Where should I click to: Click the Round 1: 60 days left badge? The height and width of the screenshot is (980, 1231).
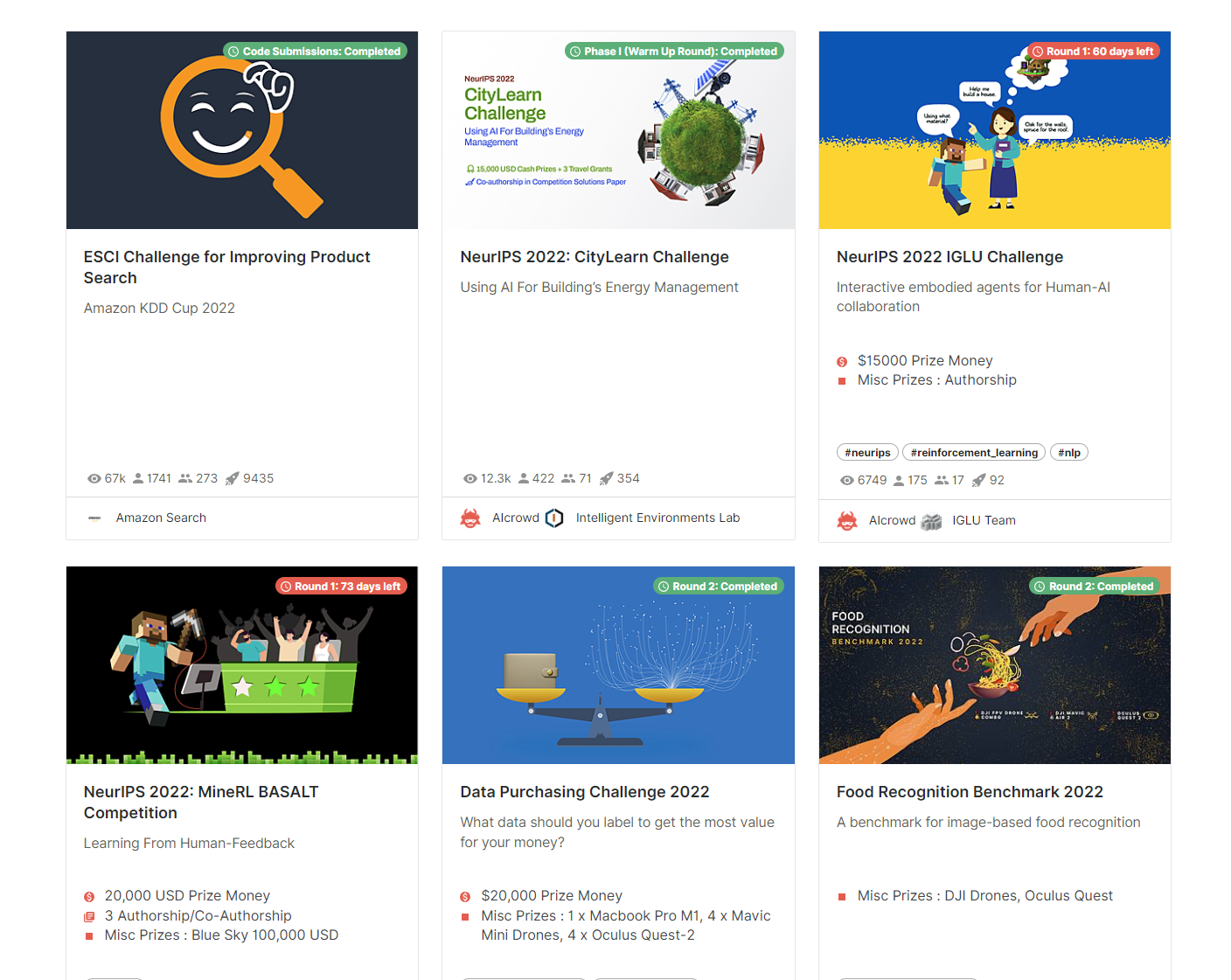(1093, 52)
